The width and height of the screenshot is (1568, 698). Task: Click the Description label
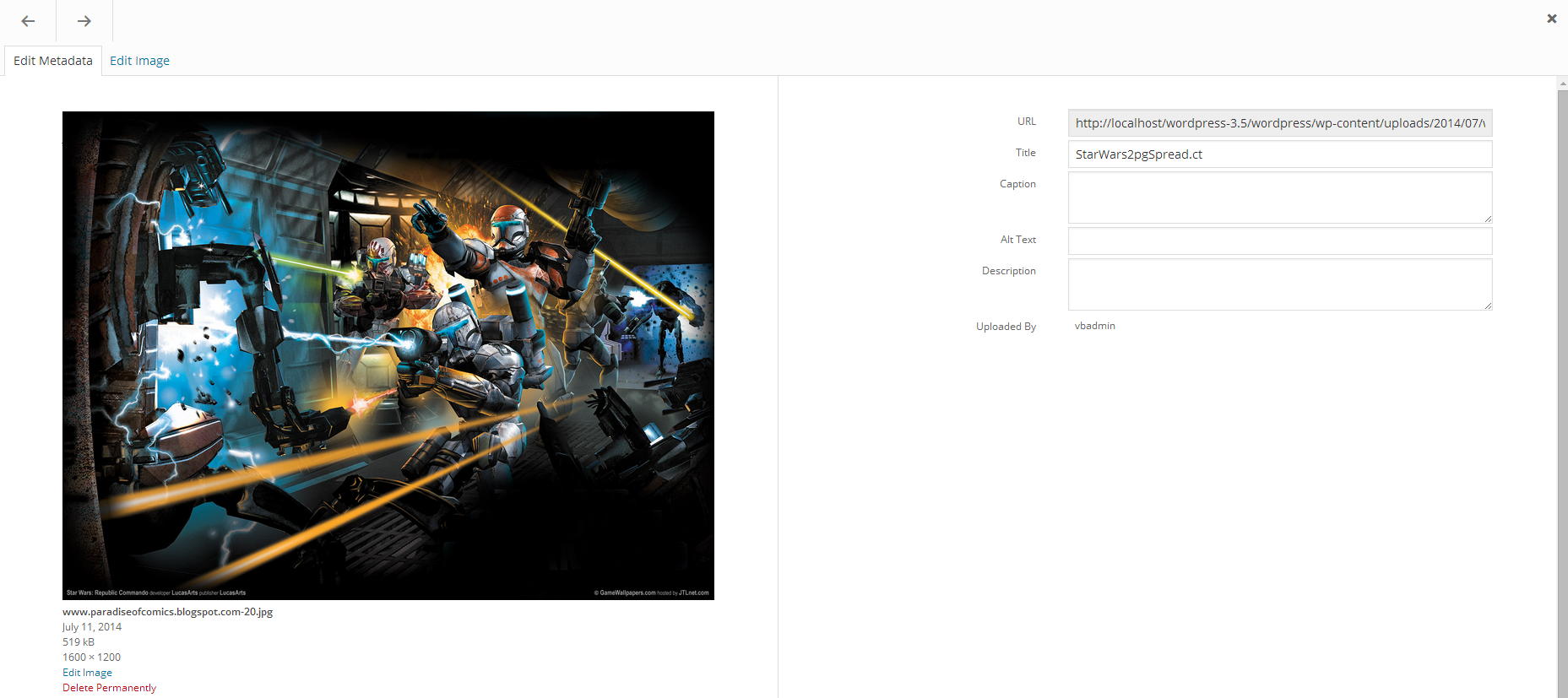[1008, 271]
